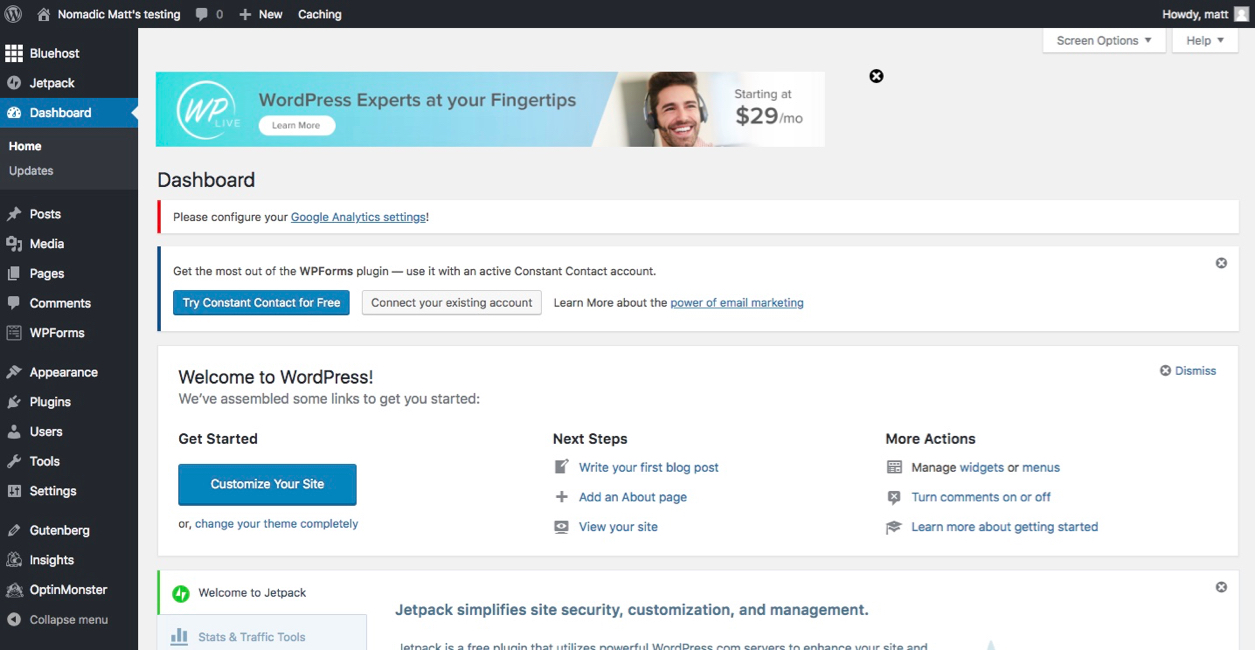Select Stats & Traffic Tools tab in Jetpack
The height and width of the screenshot is (650, 1255).
(x=252, y=637)
